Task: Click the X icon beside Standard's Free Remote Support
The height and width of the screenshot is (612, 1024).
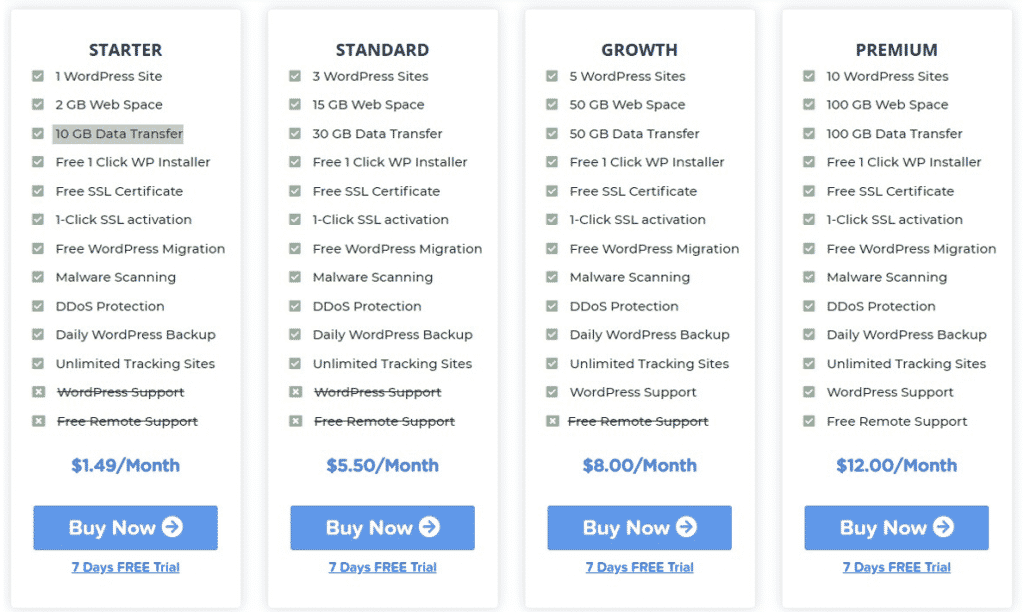Action: click(x=295, y=421)
